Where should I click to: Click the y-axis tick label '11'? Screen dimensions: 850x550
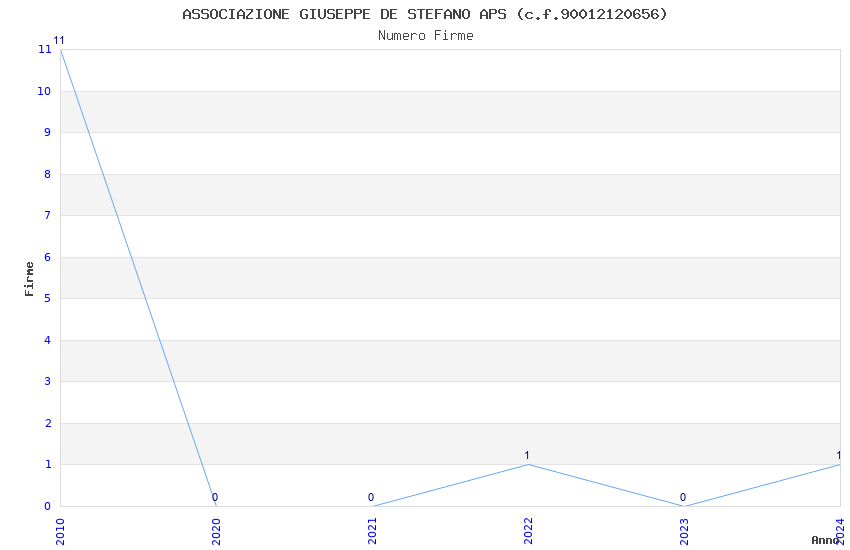tap(44, 49)
